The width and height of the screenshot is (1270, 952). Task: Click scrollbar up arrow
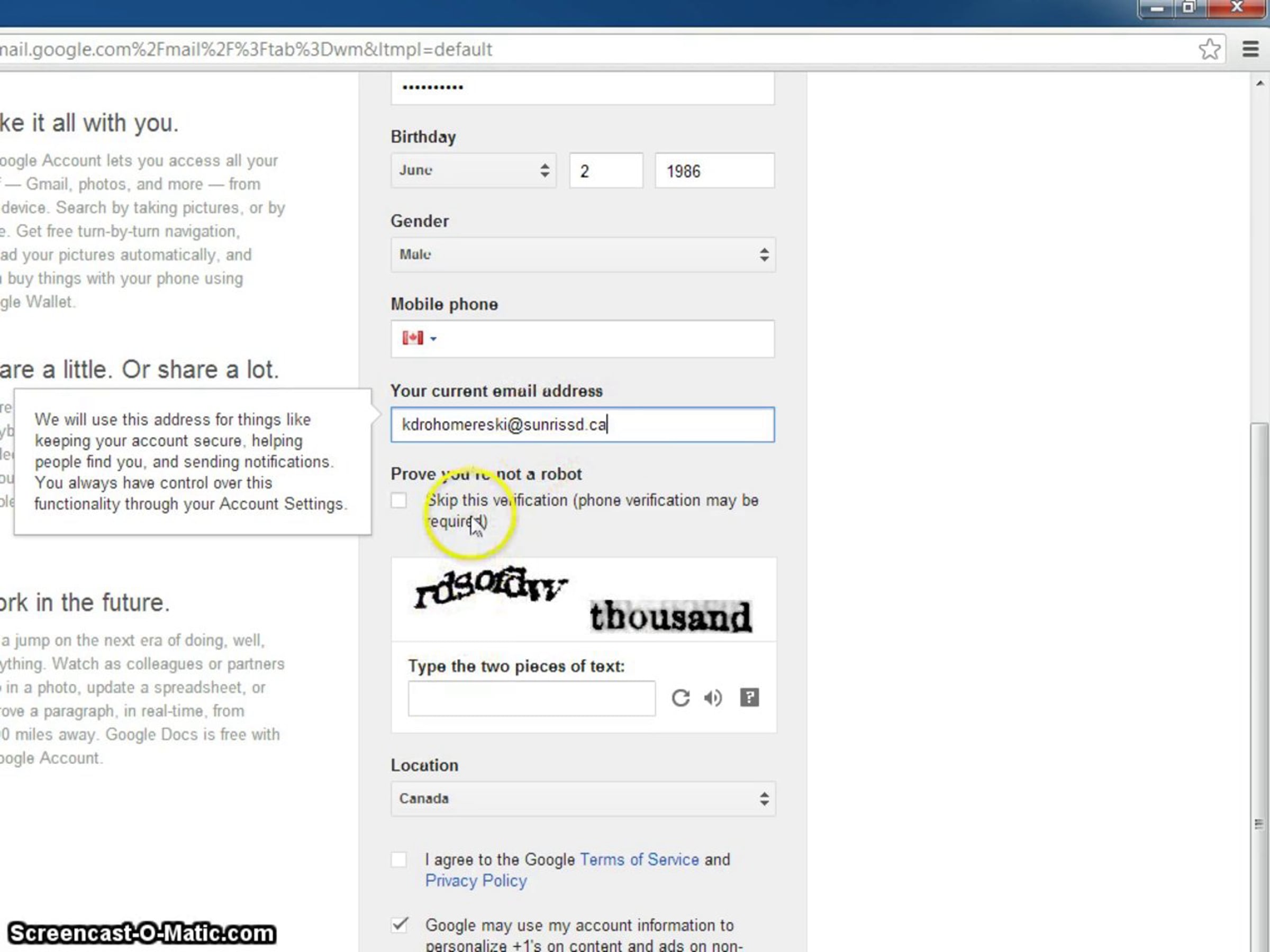pos(1259,84)
